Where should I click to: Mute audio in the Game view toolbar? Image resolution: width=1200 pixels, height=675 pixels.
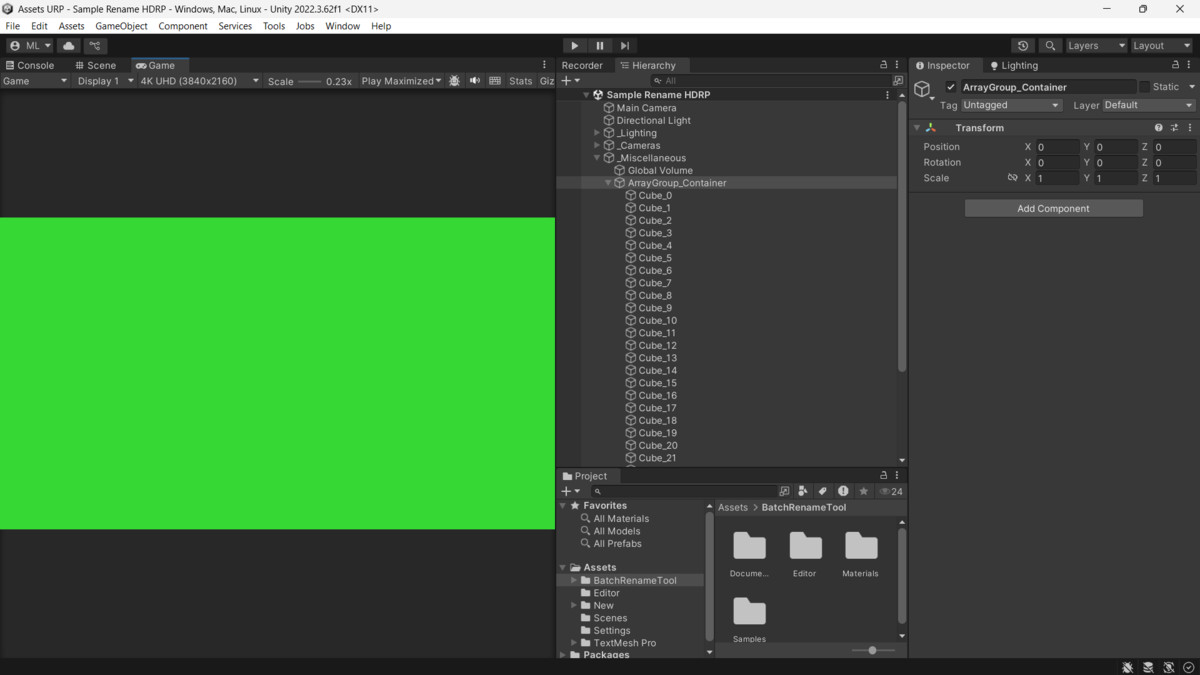tap(475, 81)
